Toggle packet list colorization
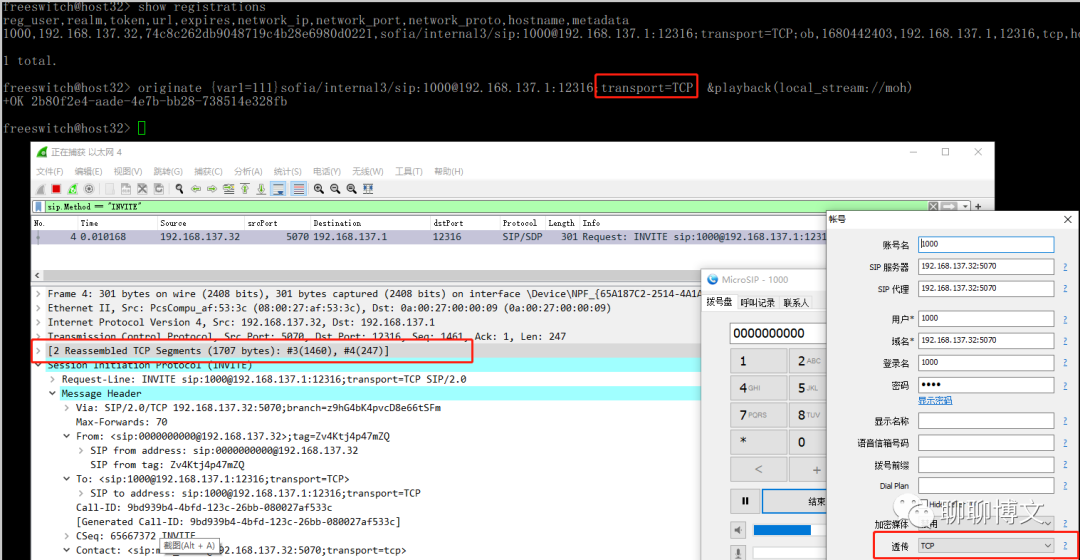This screenshot has width=1080, height=560. point(298,189)
